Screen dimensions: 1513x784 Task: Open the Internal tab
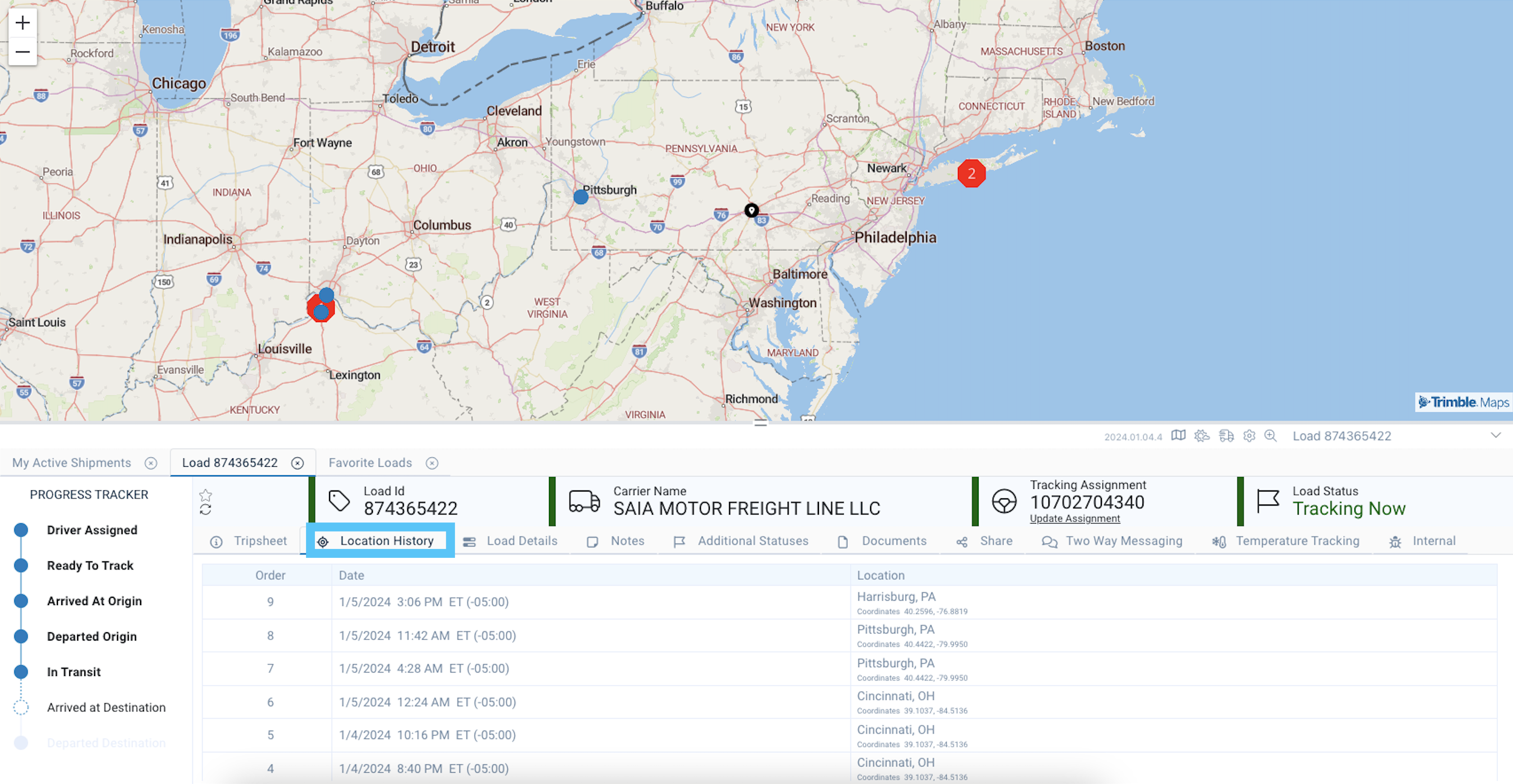pyautogui.click(x=1422, y=540)
